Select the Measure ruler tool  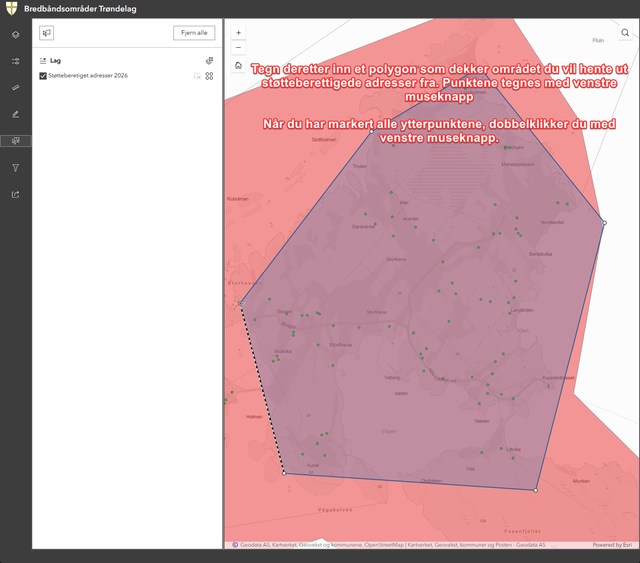16,87
